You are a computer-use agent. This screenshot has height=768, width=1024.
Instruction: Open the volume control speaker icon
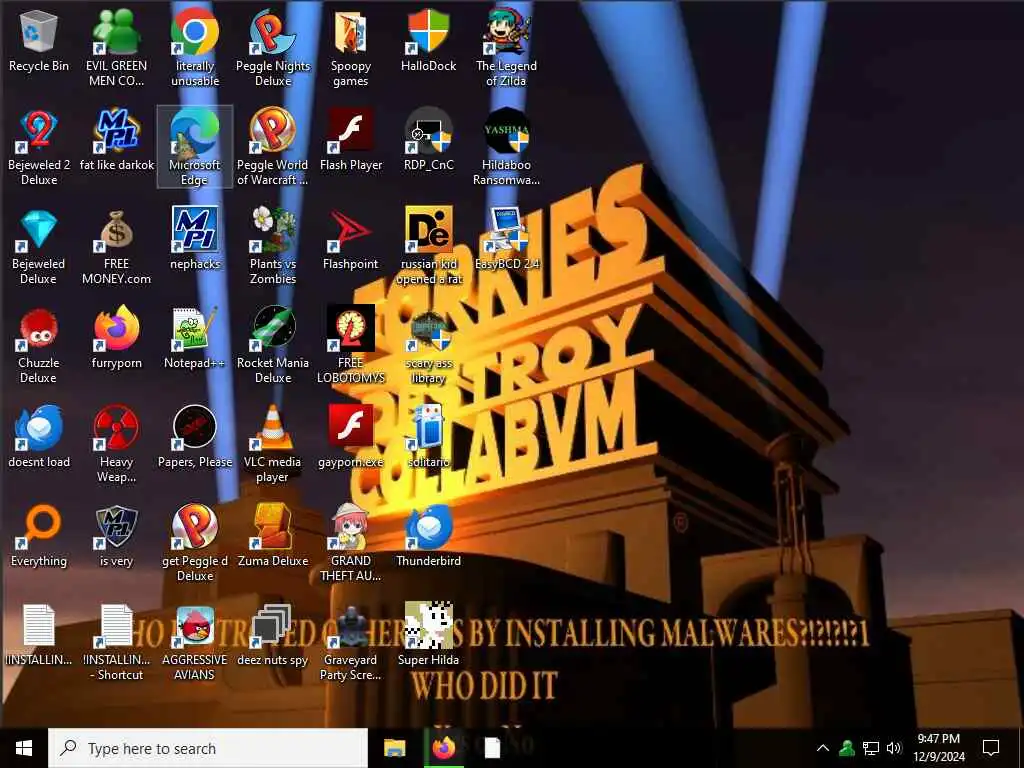tap(894, 748)
